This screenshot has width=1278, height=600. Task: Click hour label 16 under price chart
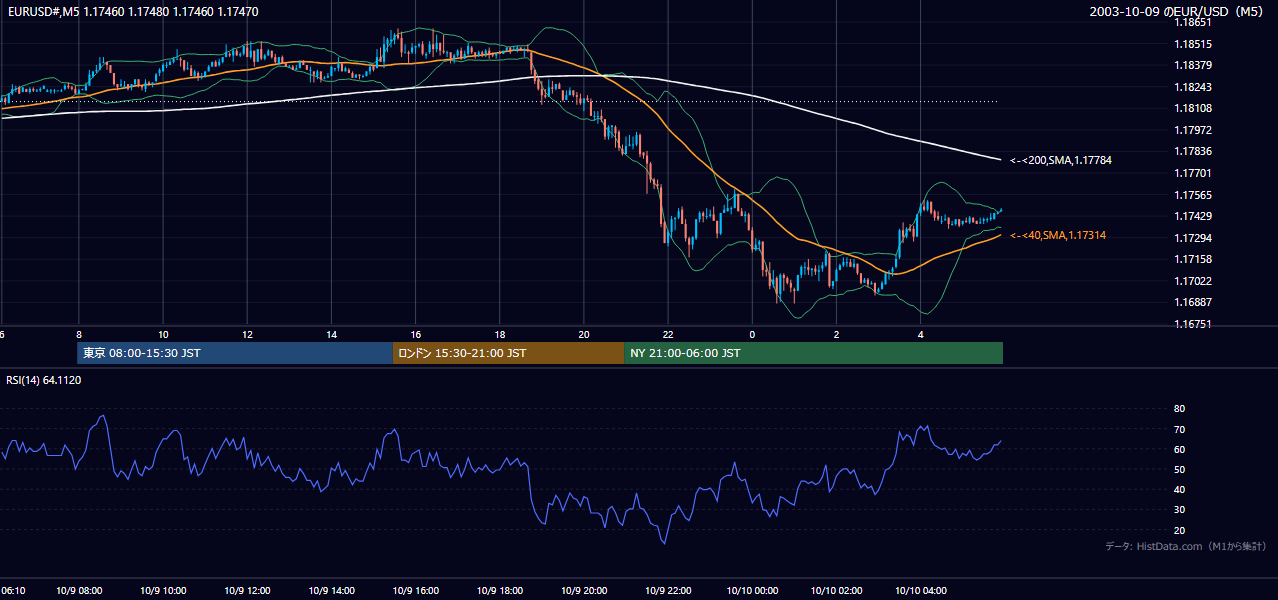coord(416,334)
